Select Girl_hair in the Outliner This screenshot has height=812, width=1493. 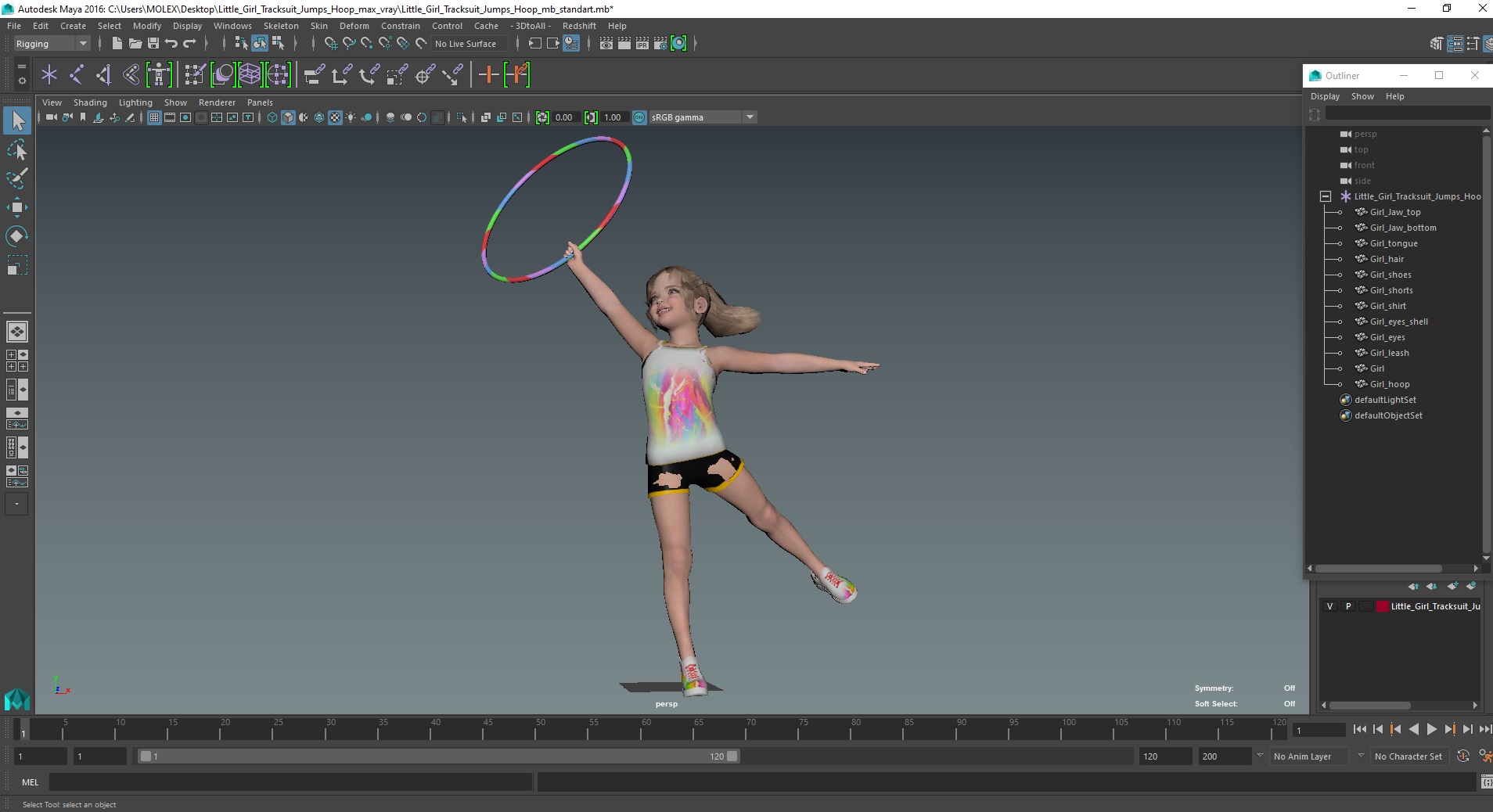tap(1387, 259)
